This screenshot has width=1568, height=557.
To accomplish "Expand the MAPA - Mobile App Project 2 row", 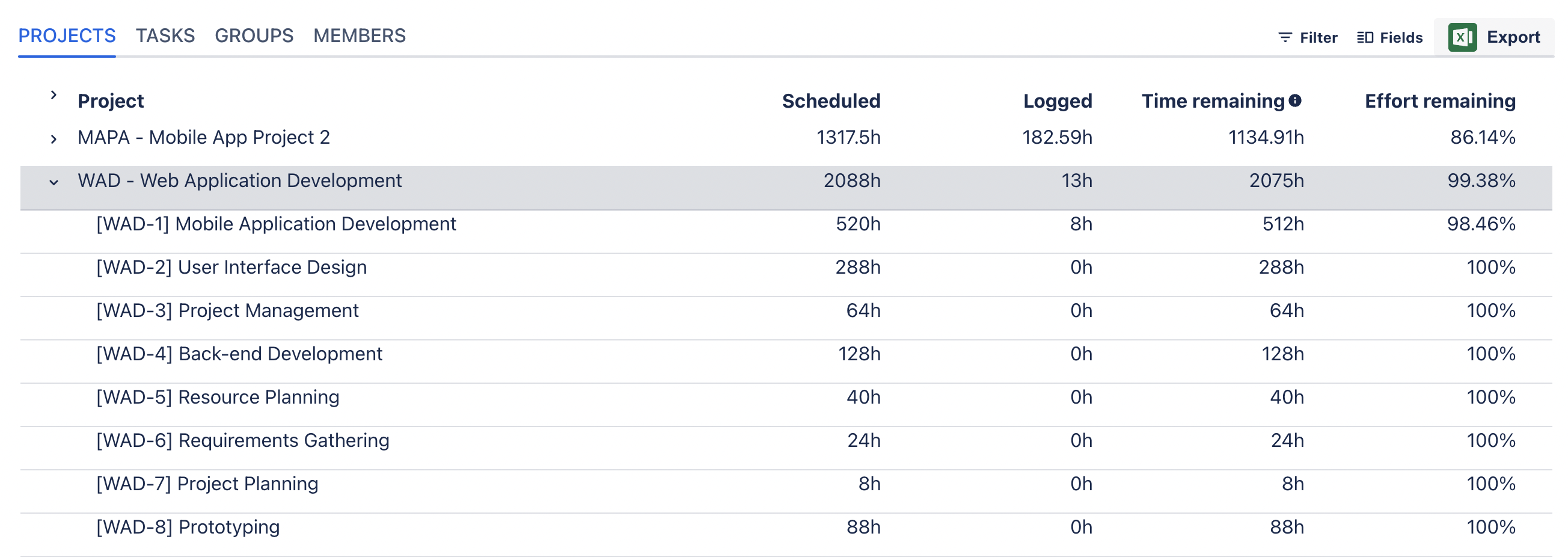I will [x=54, y=140].
